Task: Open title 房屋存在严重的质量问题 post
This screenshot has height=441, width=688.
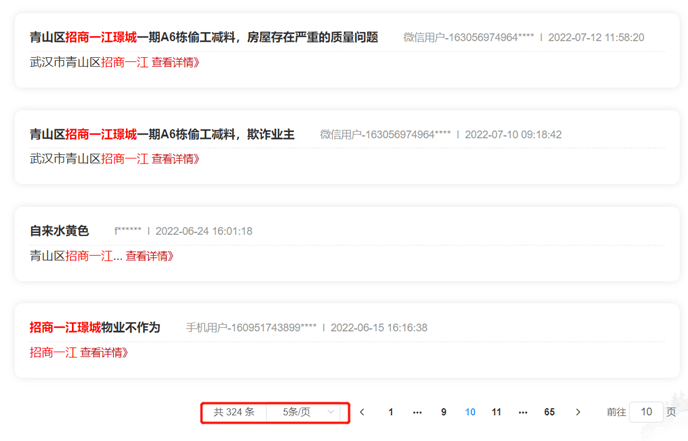Action: click(x=204, y=37)
